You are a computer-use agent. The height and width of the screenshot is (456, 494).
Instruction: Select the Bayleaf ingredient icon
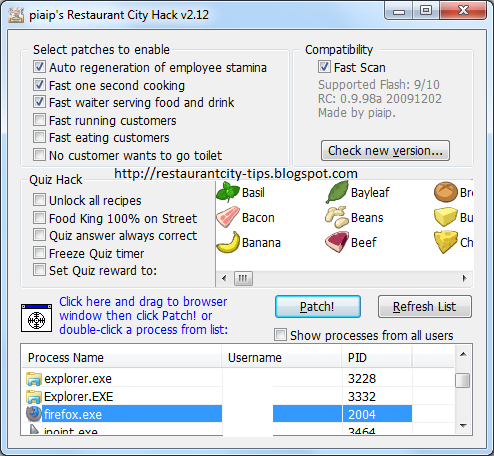pyautogui.click(x=337, y=192)
